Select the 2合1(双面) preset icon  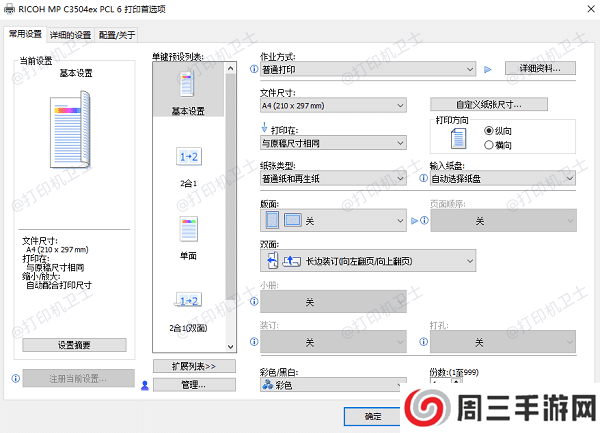pyautogui.click(x=189, y=300)
